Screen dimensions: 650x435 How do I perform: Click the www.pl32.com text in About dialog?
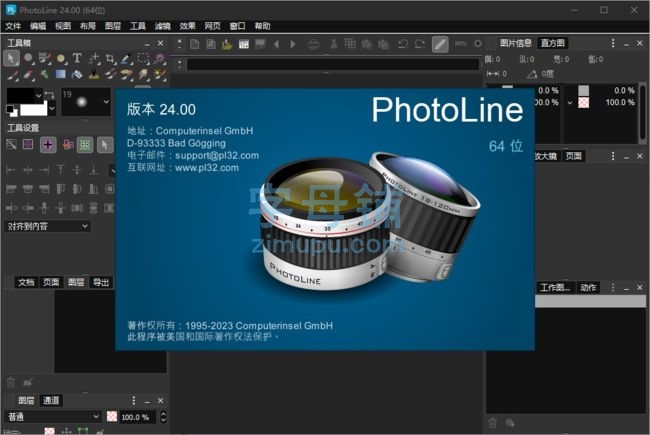(x=206, y=168)
